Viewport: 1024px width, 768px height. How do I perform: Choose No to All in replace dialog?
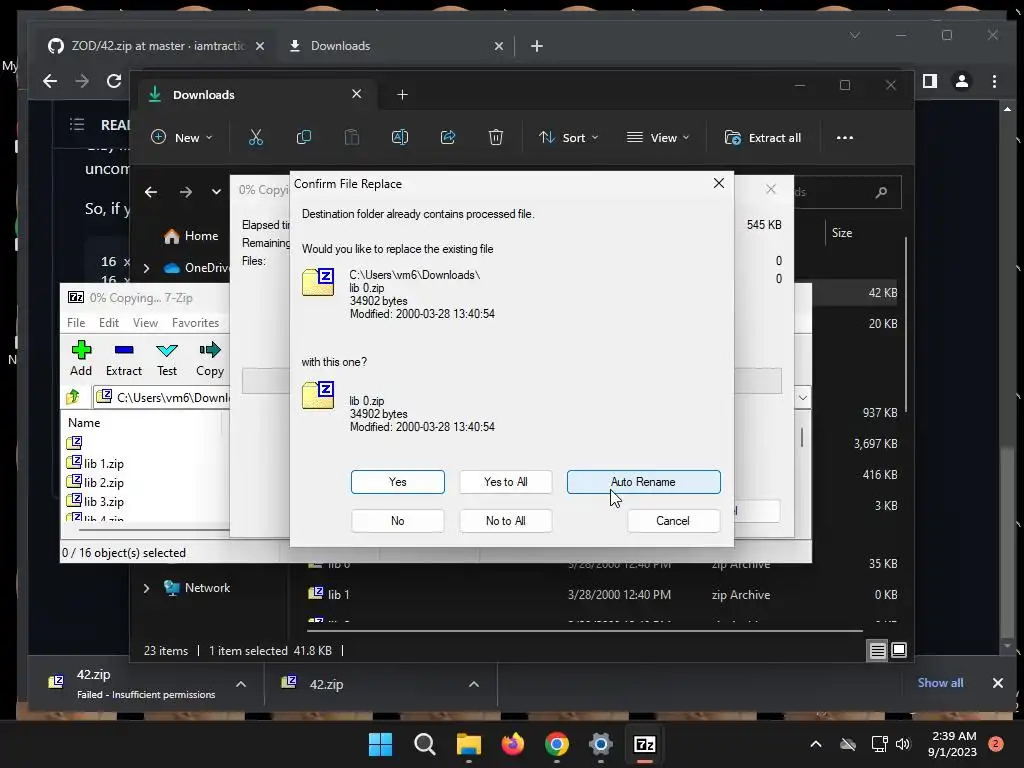tap(505, 520)
